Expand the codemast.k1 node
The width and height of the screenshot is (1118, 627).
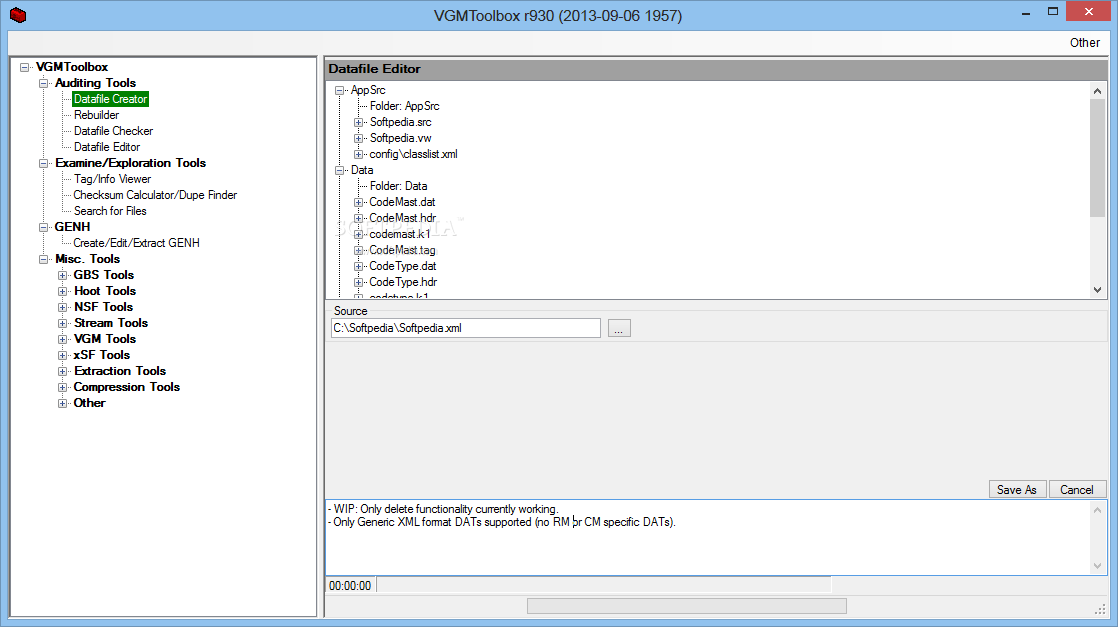359,235
